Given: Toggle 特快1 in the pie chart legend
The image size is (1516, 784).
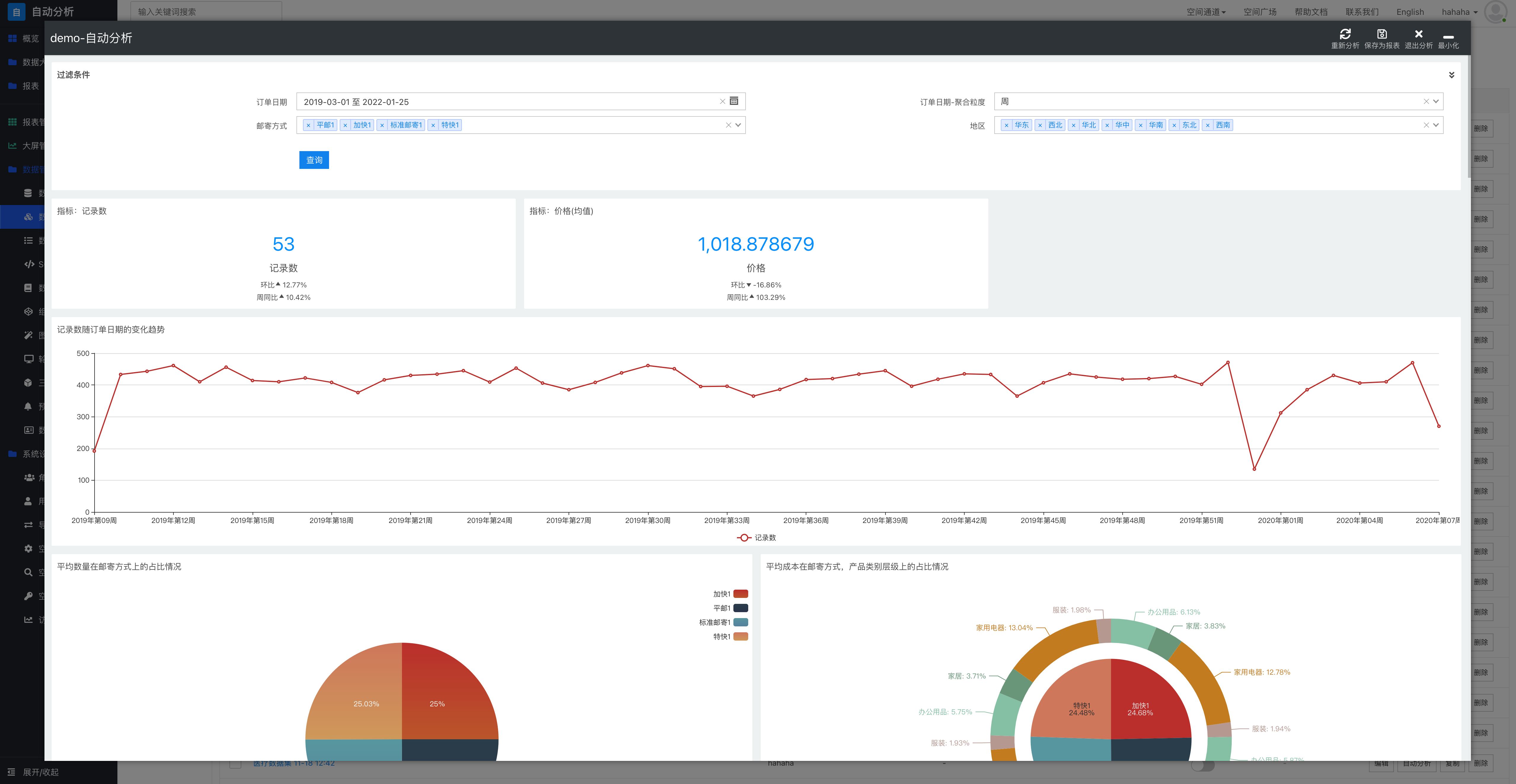Looking at the screenshot, I should point(730,636).
